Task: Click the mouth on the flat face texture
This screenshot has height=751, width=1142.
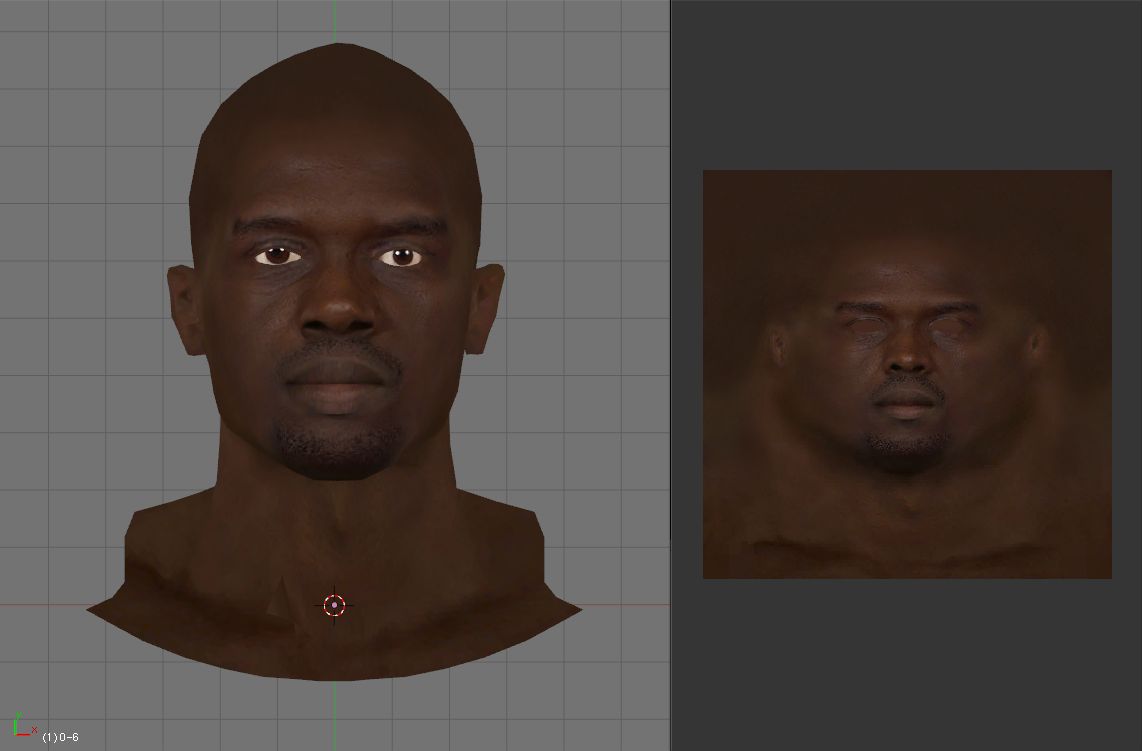Action: click(x=905, y=406)
